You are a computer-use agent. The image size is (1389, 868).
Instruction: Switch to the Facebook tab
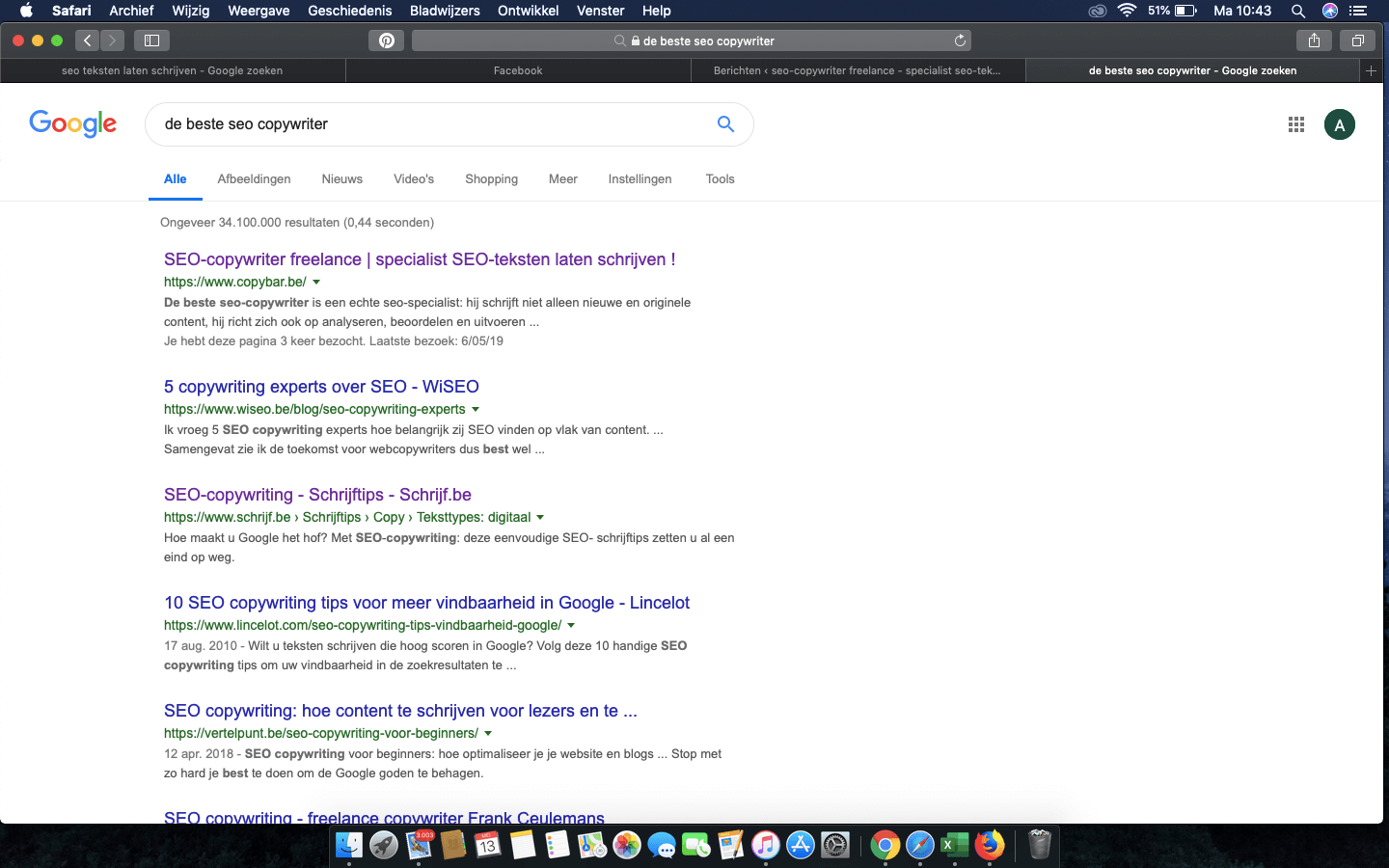click(x=518, y=70)
